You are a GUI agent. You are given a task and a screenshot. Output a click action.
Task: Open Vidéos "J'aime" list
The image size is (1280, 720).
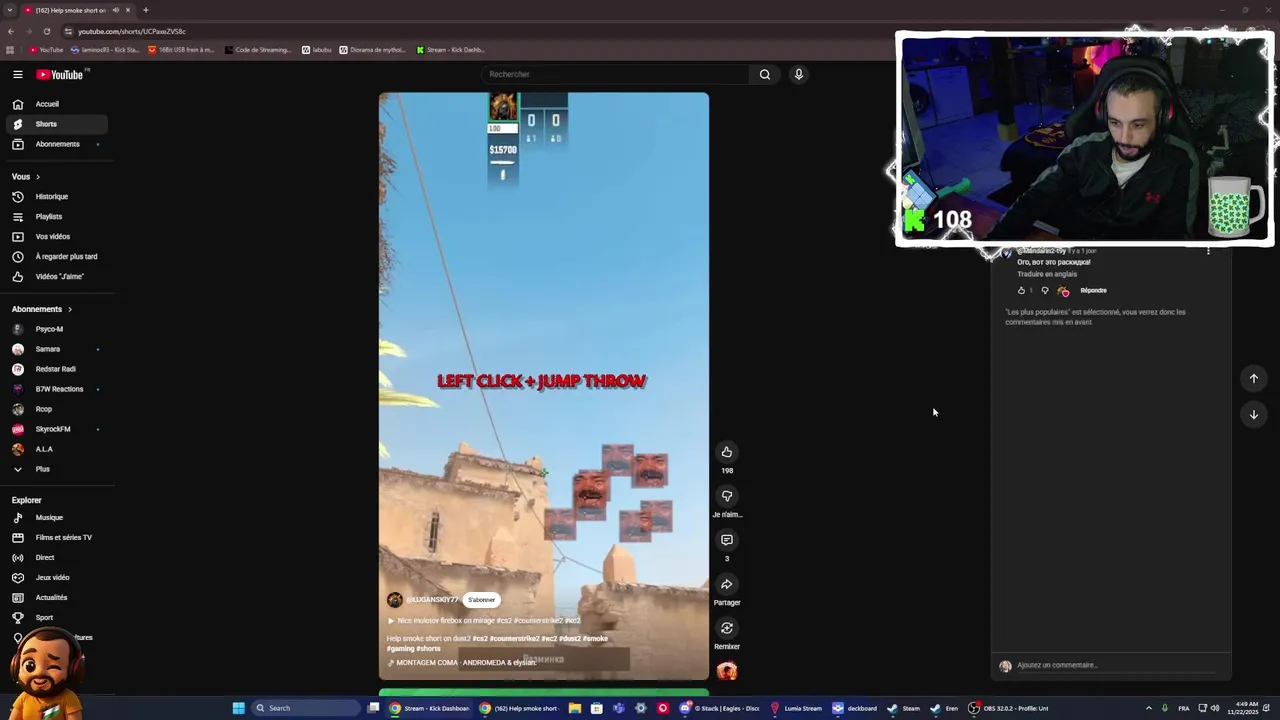[56, 276]
